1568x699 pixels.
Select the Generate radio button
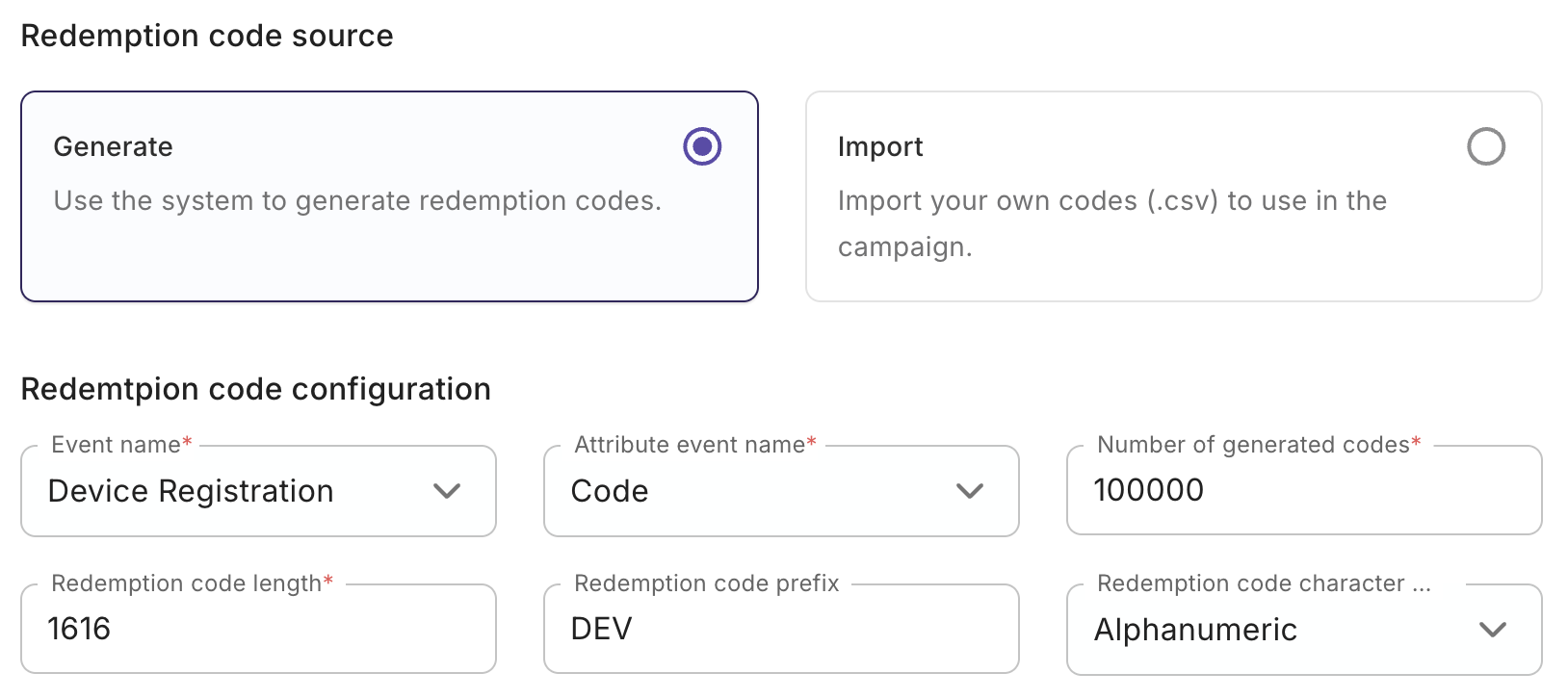pos(702,146)
